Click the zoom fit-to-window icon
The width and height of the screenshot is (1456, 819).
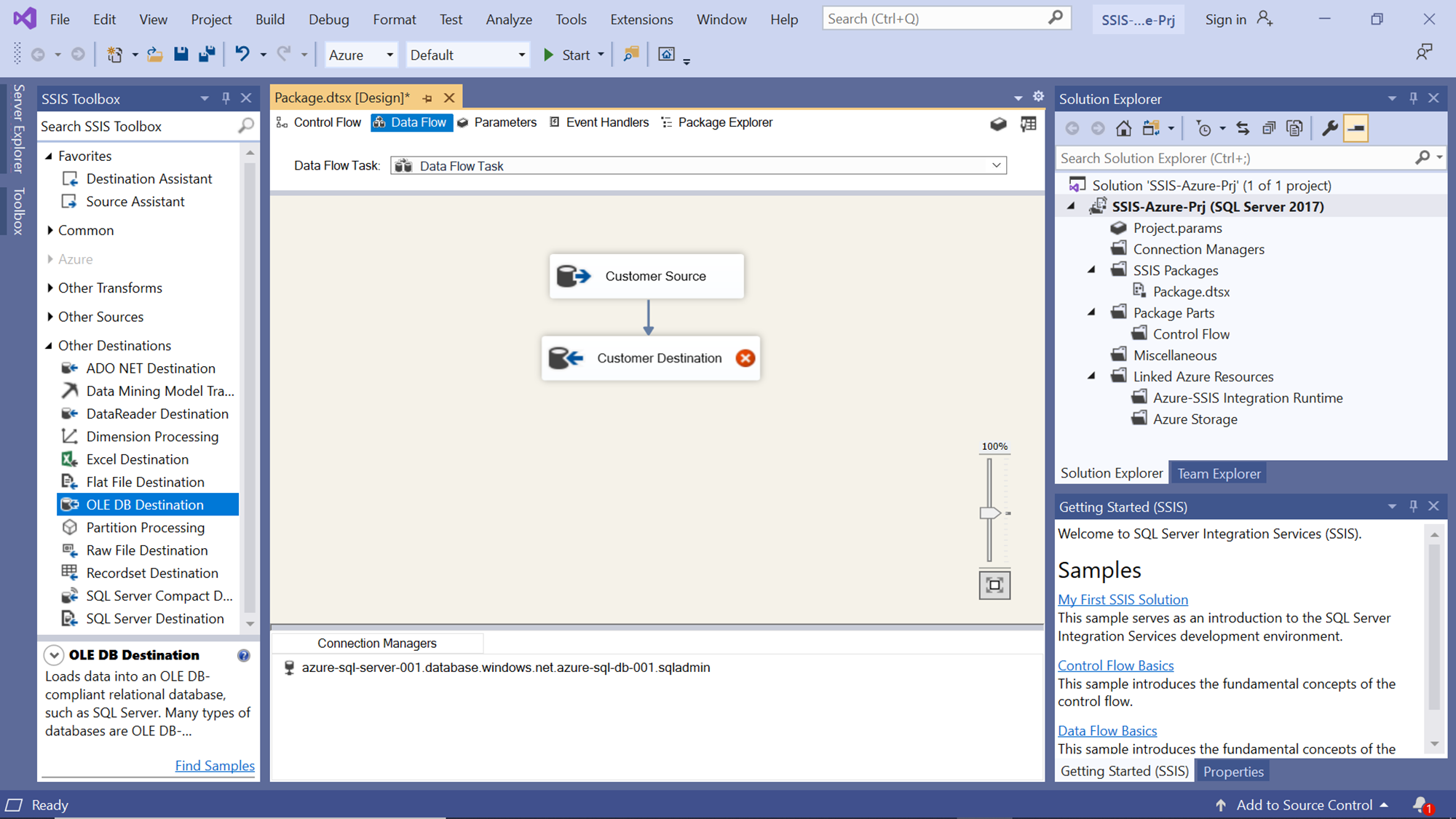[994, 585]
